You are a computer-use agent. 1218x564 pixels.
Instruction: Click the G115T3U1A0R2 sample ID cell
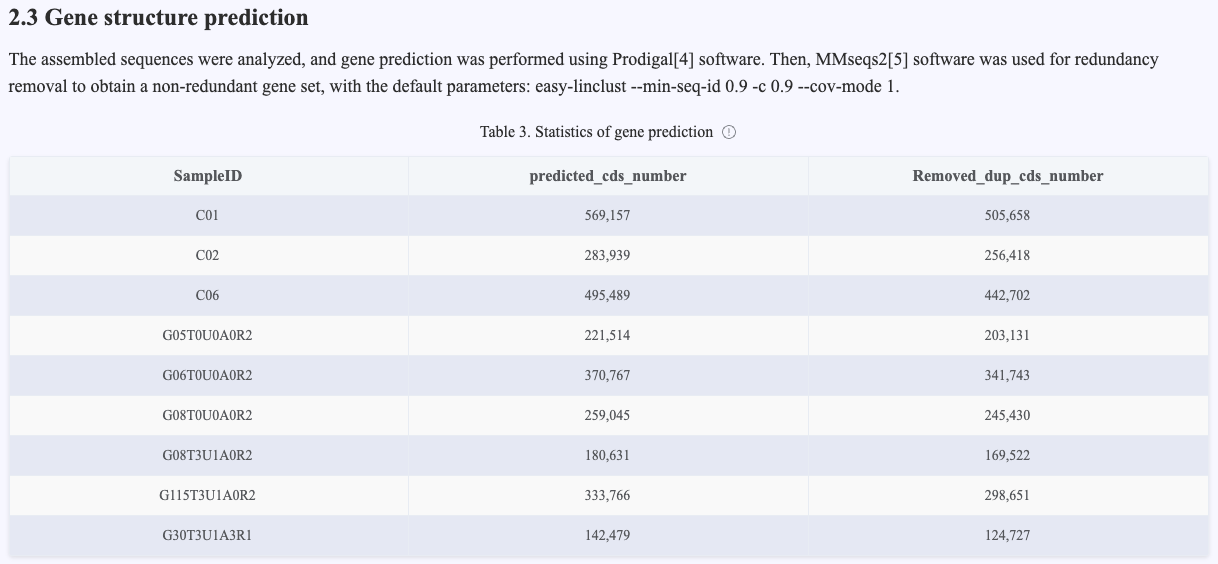point(208,495)
